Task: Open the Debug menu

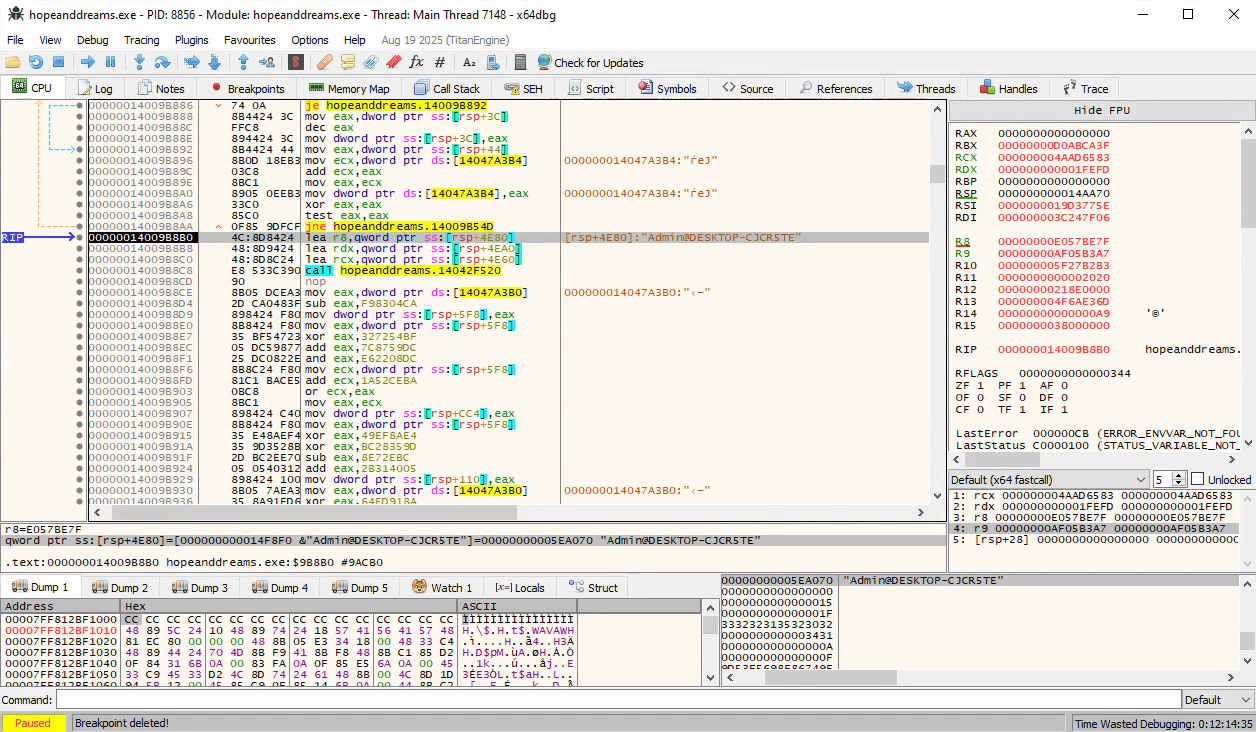Action: tap(92, 40)
